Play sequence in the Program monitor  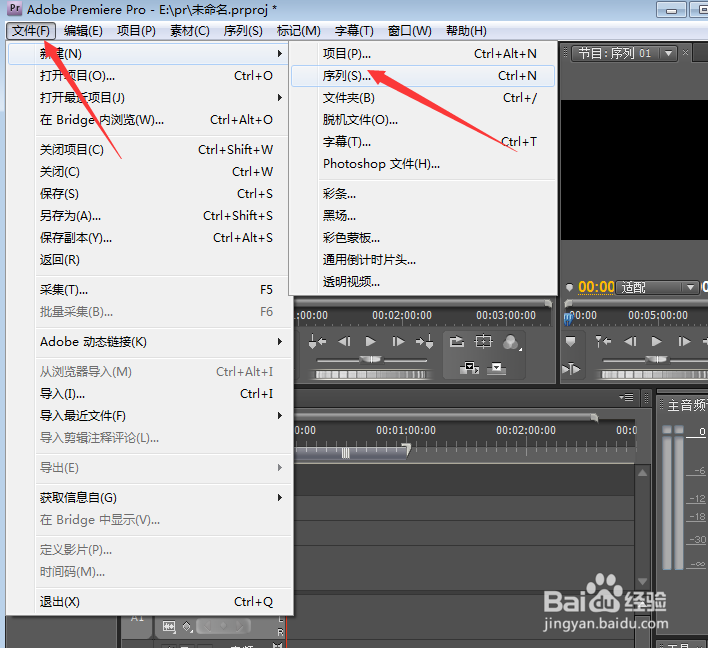click(x=657, y=342)
